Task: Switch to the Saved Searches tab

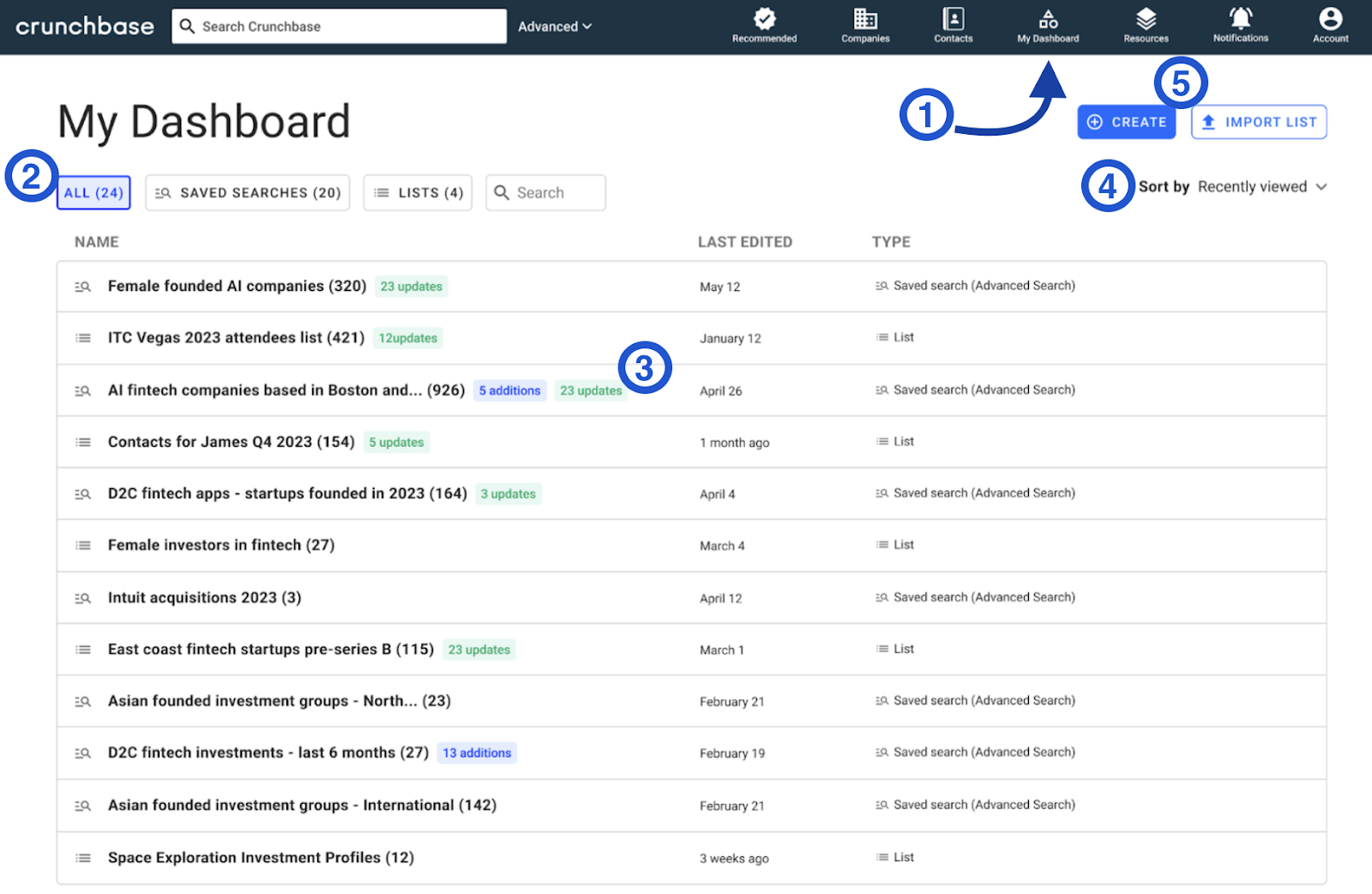Action: 247,192
